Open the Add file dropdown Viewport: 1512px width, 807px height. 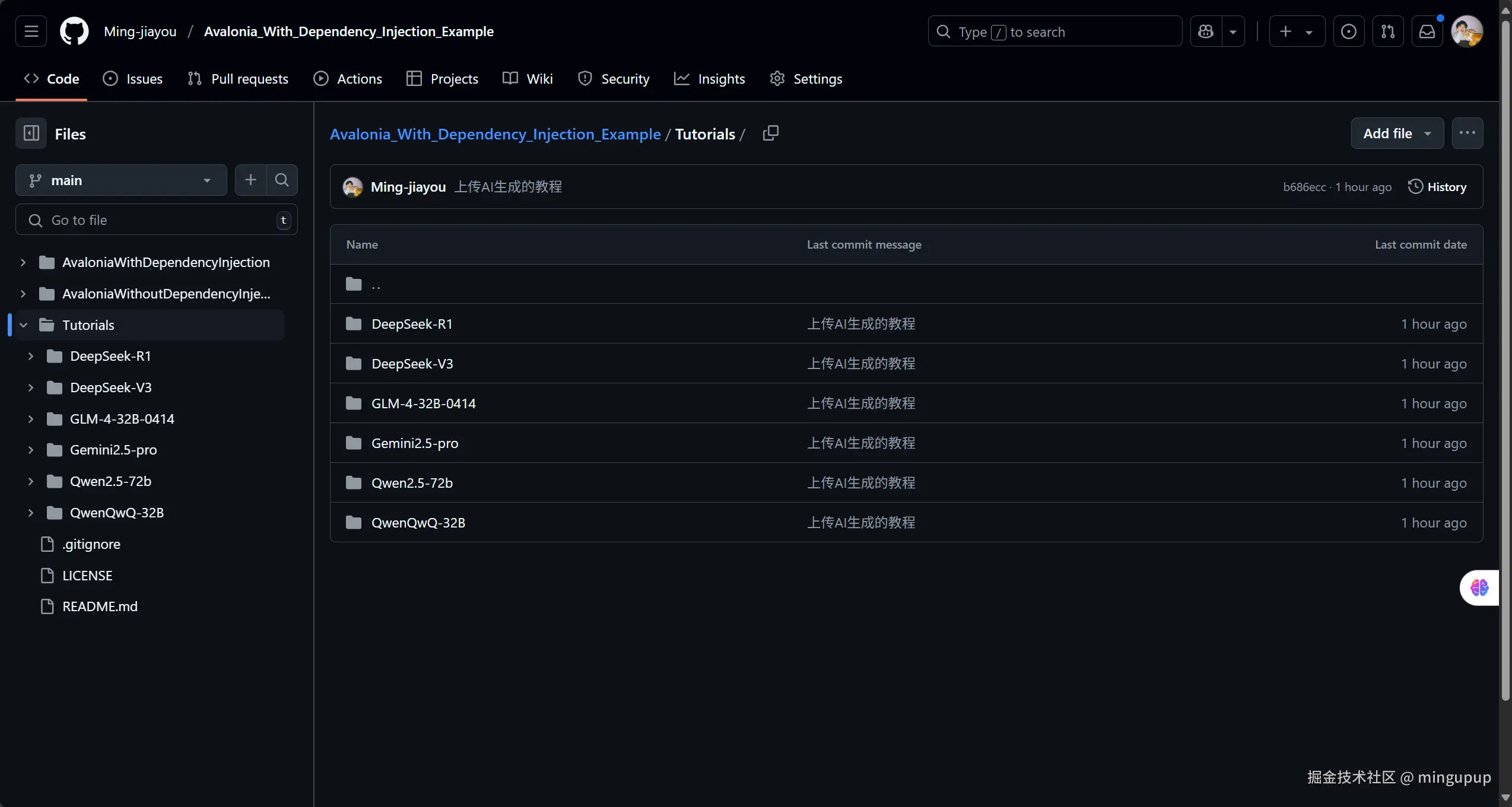point(1397,133)
